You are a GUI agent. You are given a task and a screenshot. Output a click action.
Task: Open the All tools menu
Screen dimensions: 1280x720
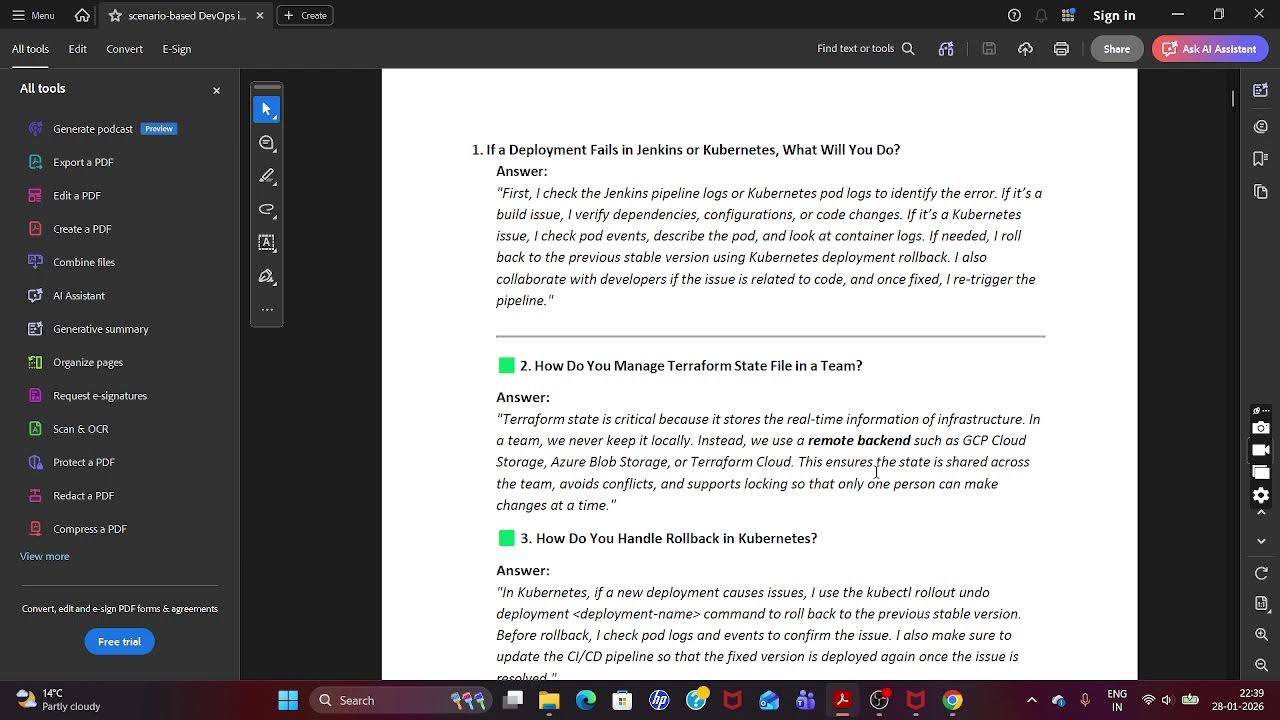click(x=30, y=49)
